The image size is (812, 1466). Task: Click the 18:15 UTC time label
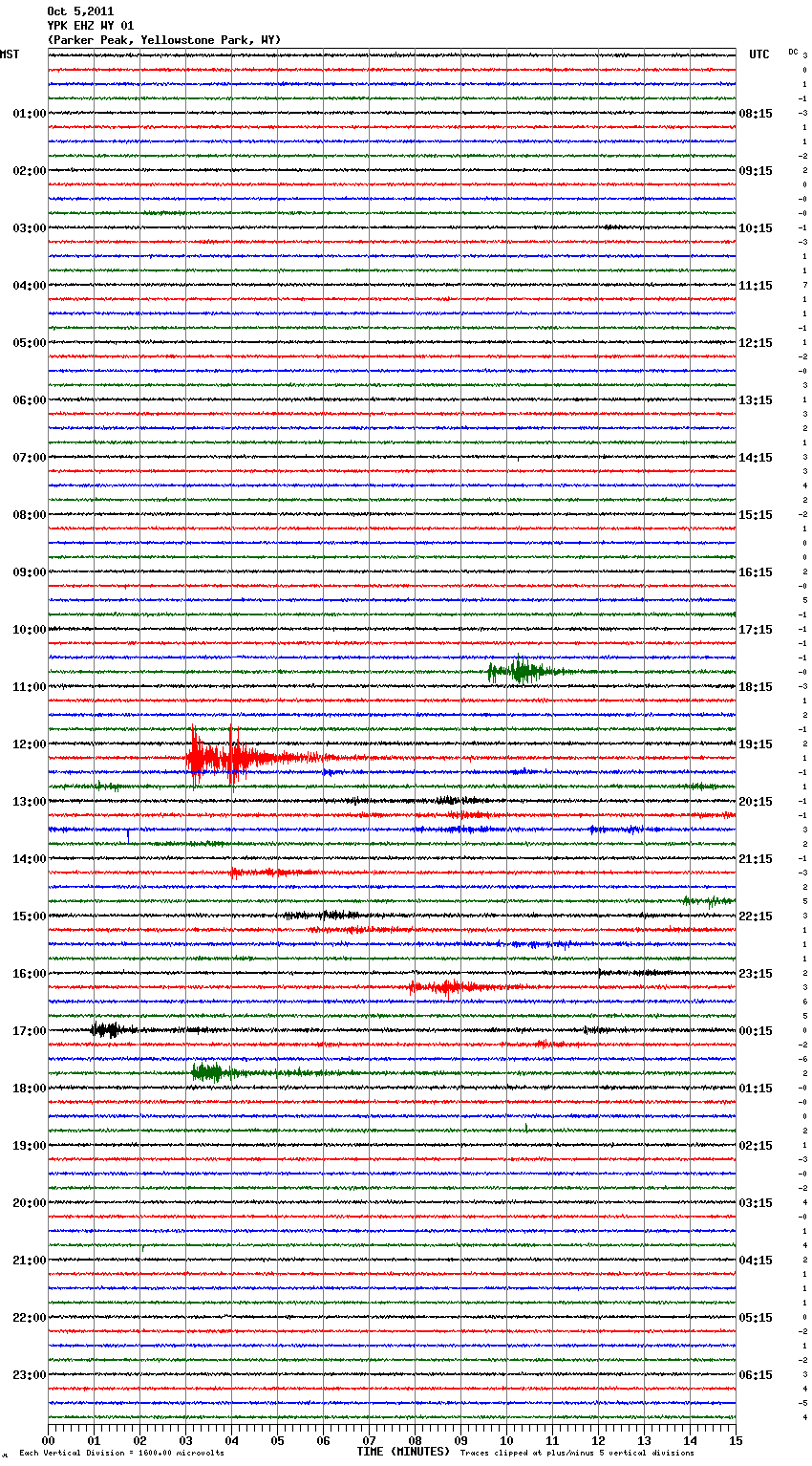pos(756,687)
